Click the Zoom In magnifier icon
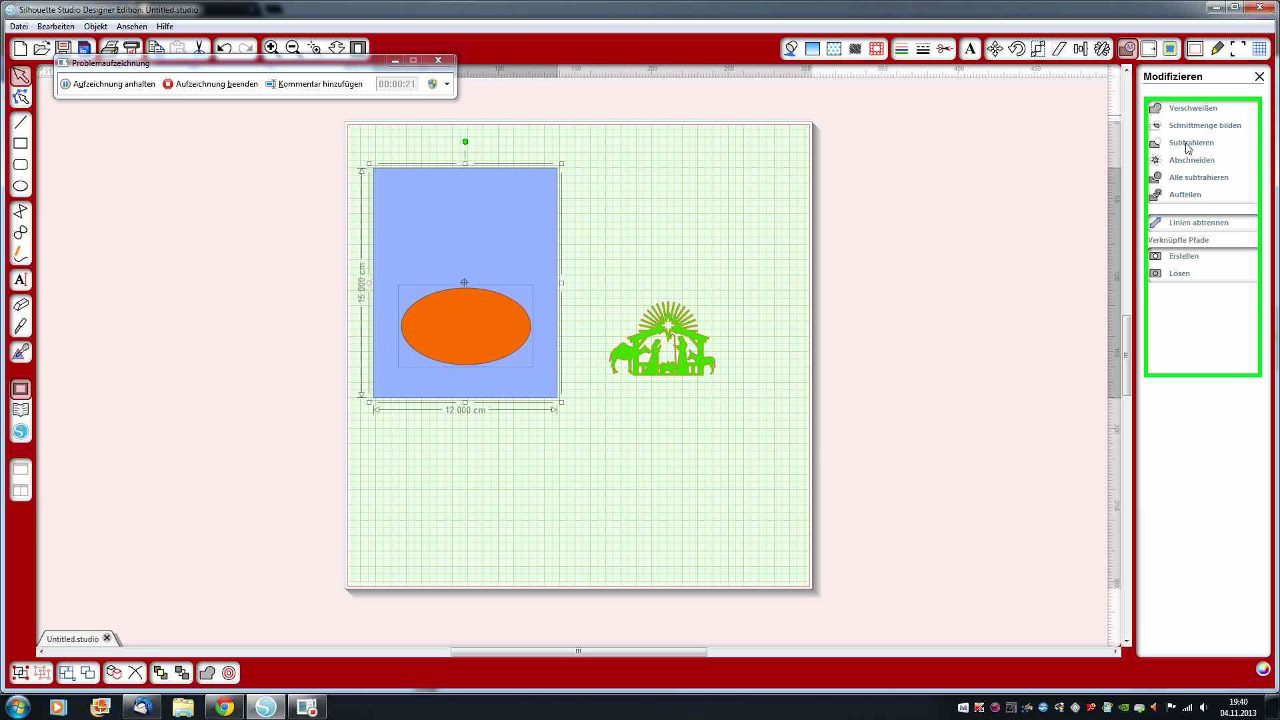This screenshot has height=720, width=1280. point(271,48)
